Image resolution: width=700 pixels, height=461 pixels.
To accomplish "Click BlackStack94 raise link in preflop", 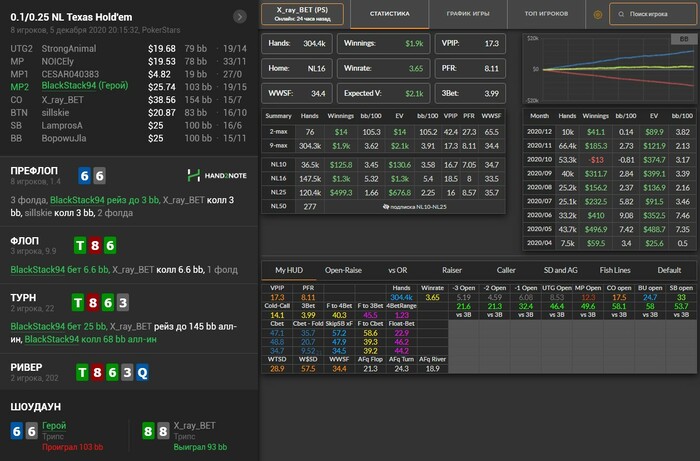I will [104, 200].
